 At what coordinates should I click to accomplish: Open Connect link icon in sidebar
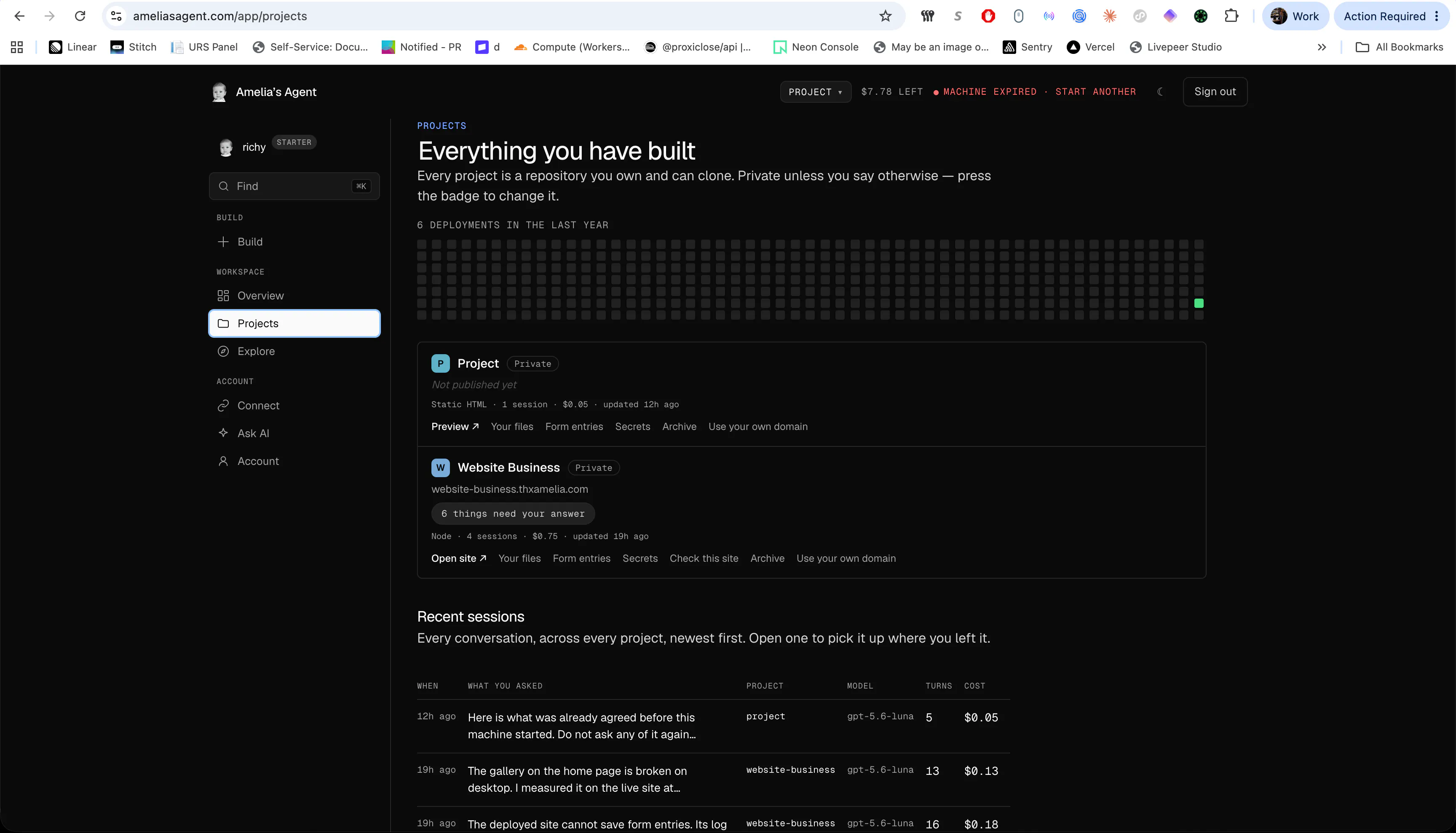[x=223, y=406]
